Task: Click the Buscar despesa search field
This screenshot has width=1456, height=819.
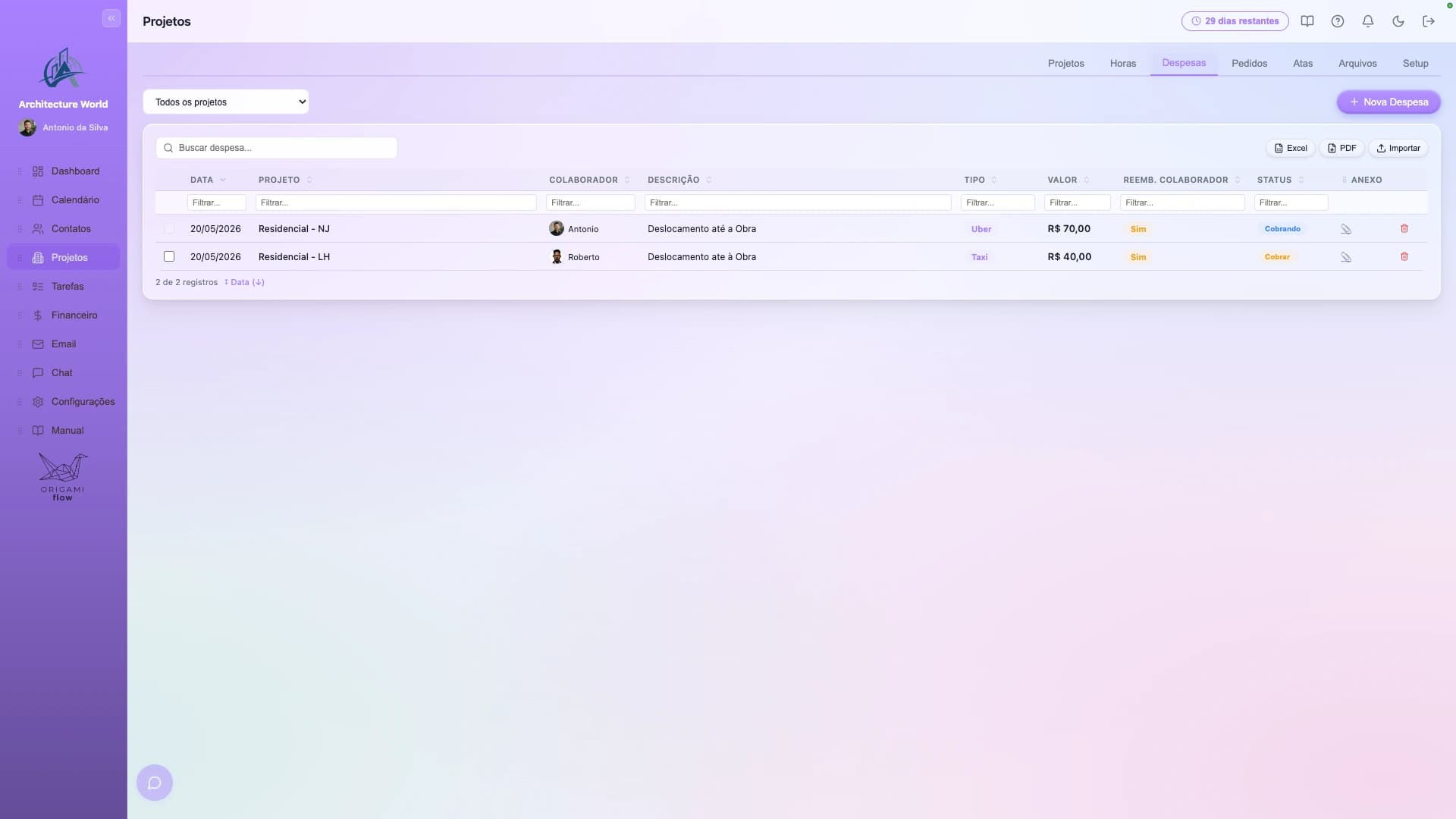Action: (x=277, y=148)
